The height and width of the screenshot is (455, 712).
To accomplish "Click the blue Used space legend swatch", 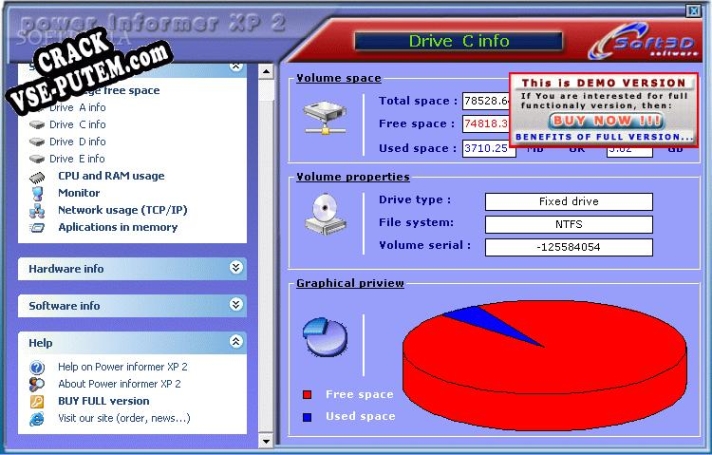I will [x=307, y=417].
